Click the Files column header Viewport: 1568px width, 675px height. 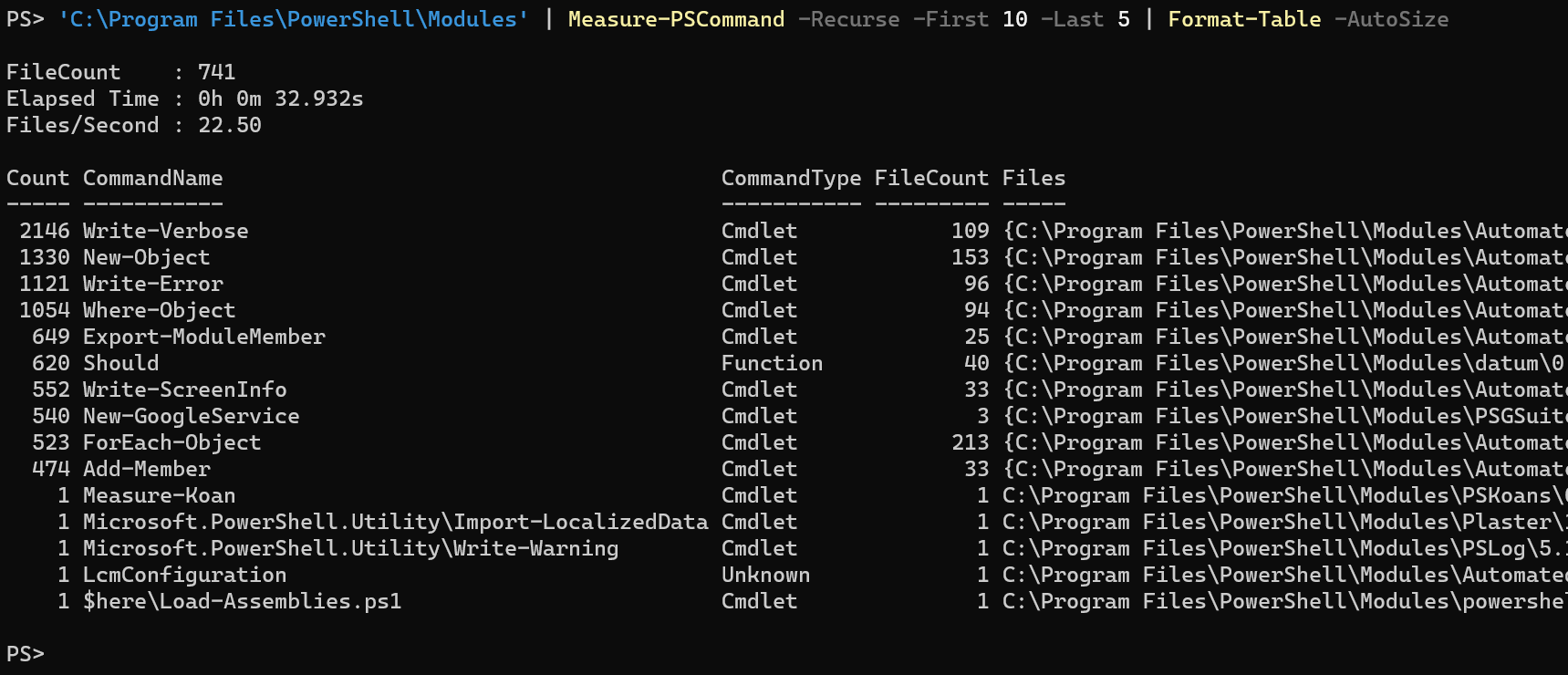(1033, 178)
